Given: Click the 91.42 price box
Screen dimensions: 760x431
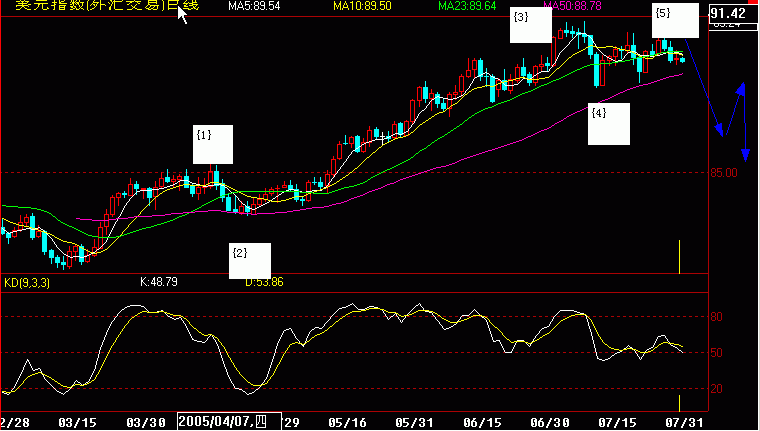Looking at the screenshot, I should (x=733, y=13).
